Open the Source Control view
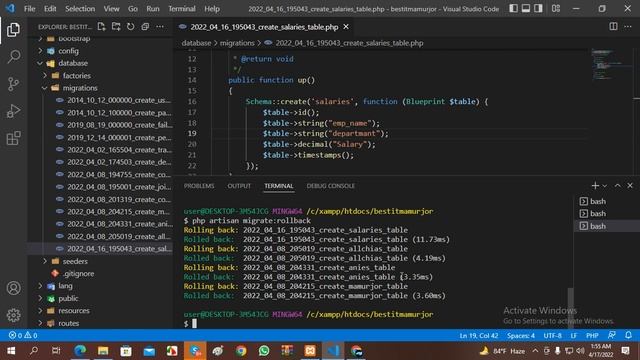 [13, 84]
